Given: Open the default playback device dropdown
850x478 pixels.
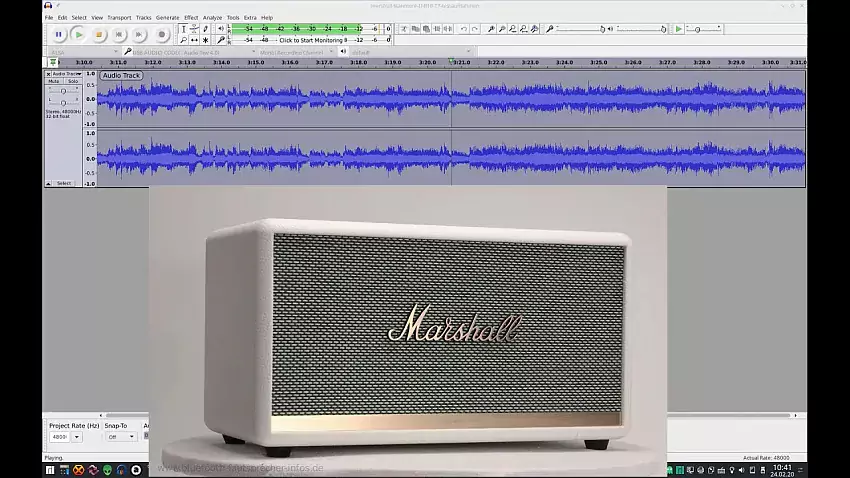Looking at the screenshot, I should pos(410,53).
